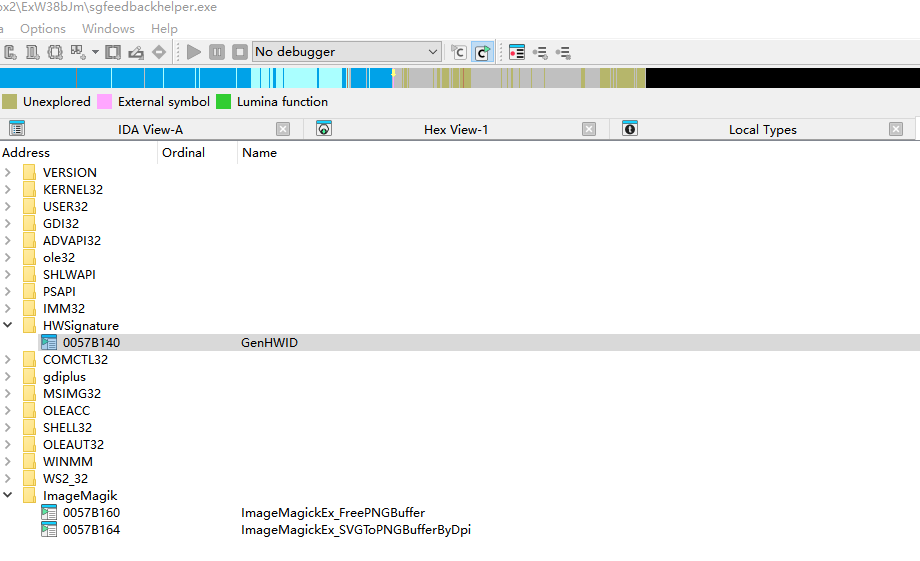This screenshot has height=561, width=920.
Task: Expand the USER32 library node
Action: [x=8, y=207]
